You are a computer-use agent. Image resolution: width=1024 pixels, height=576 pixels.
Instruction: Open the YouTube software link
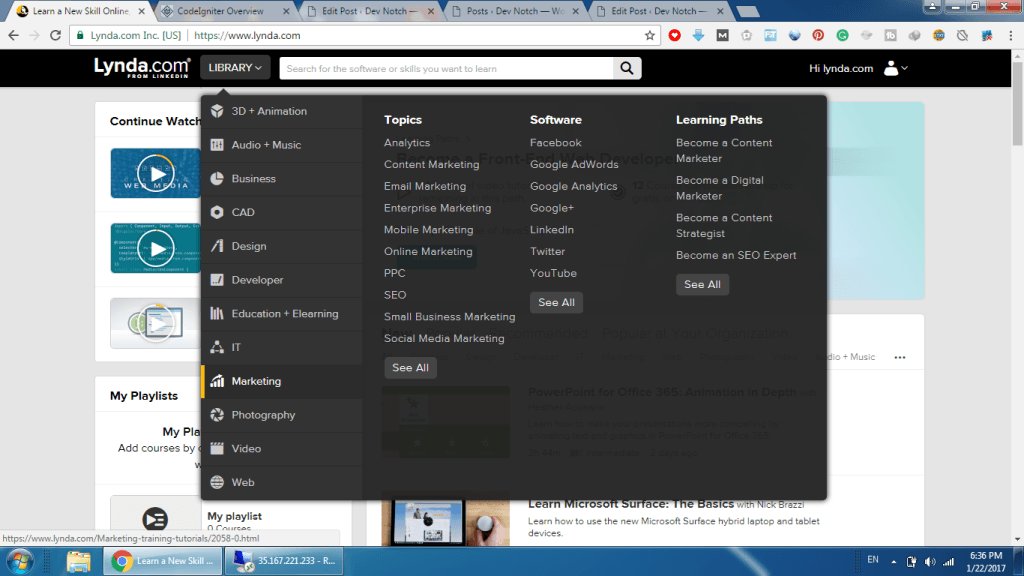click(553, 273)
